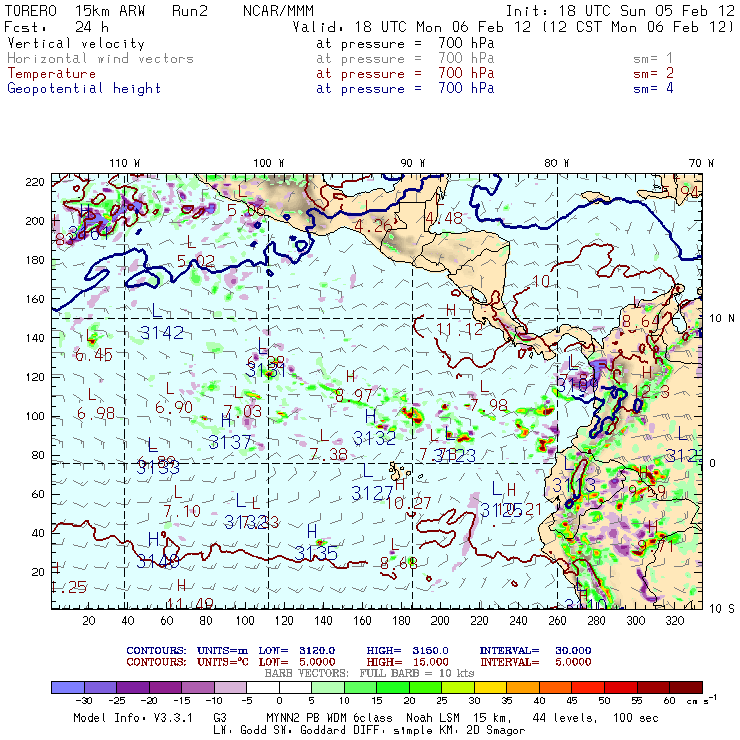Click the "10 N" latitude label
This screenshot has width=740, height=740.
(x=722, y=319)
